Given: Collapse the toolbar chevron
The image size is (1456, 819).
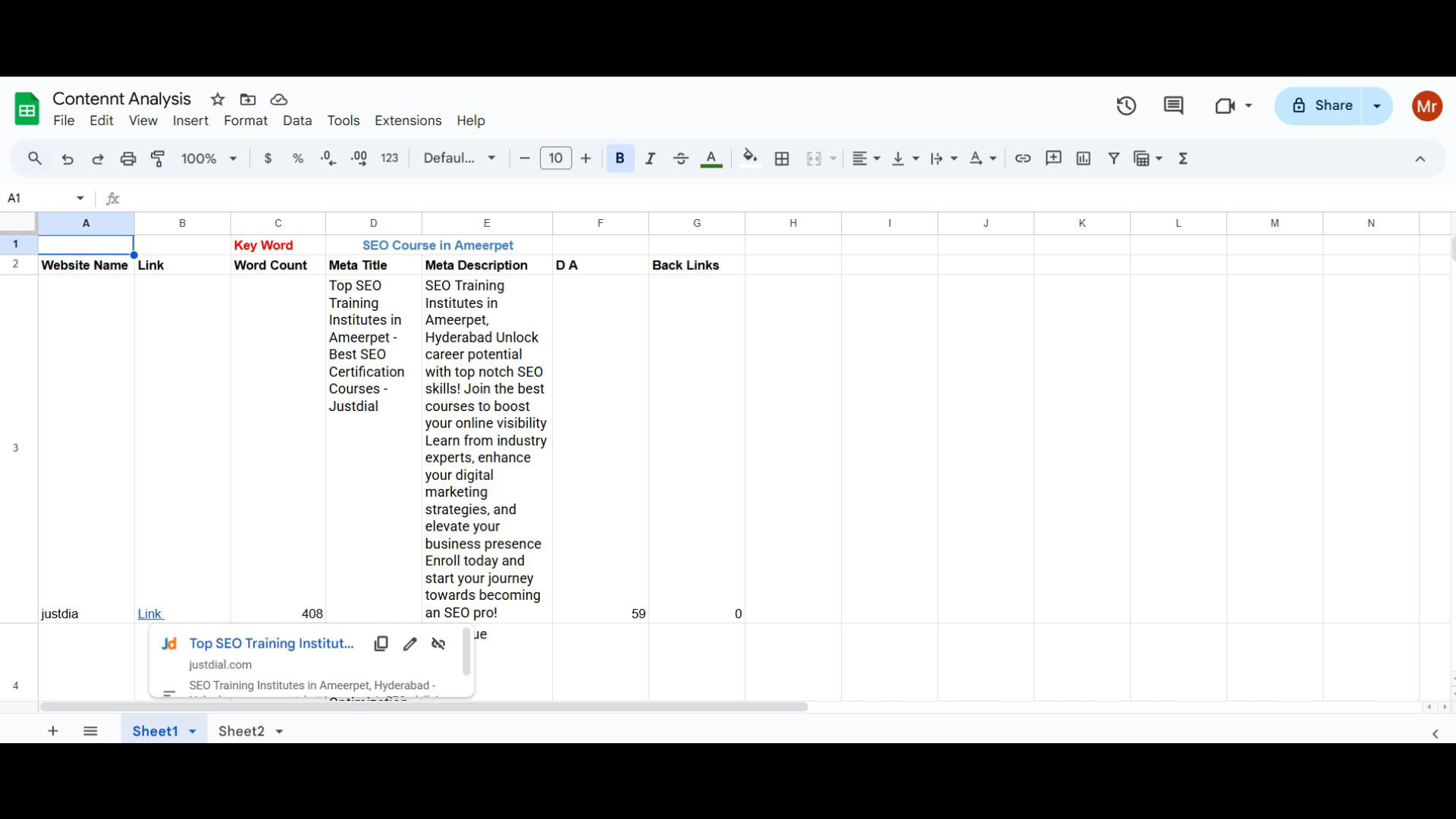Looking at the screenshot, I should [x=1420, y=158].
